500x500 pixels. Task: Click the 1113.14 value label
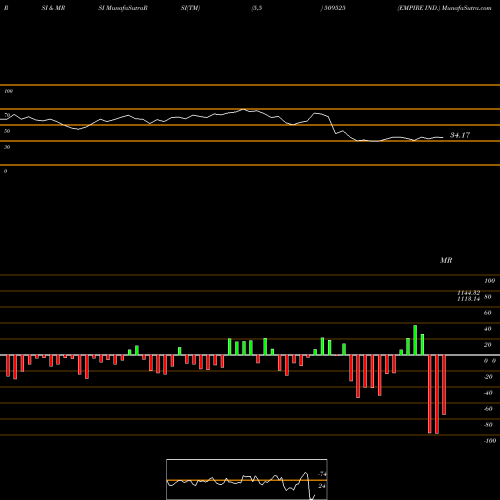click(x=468, y=299)
